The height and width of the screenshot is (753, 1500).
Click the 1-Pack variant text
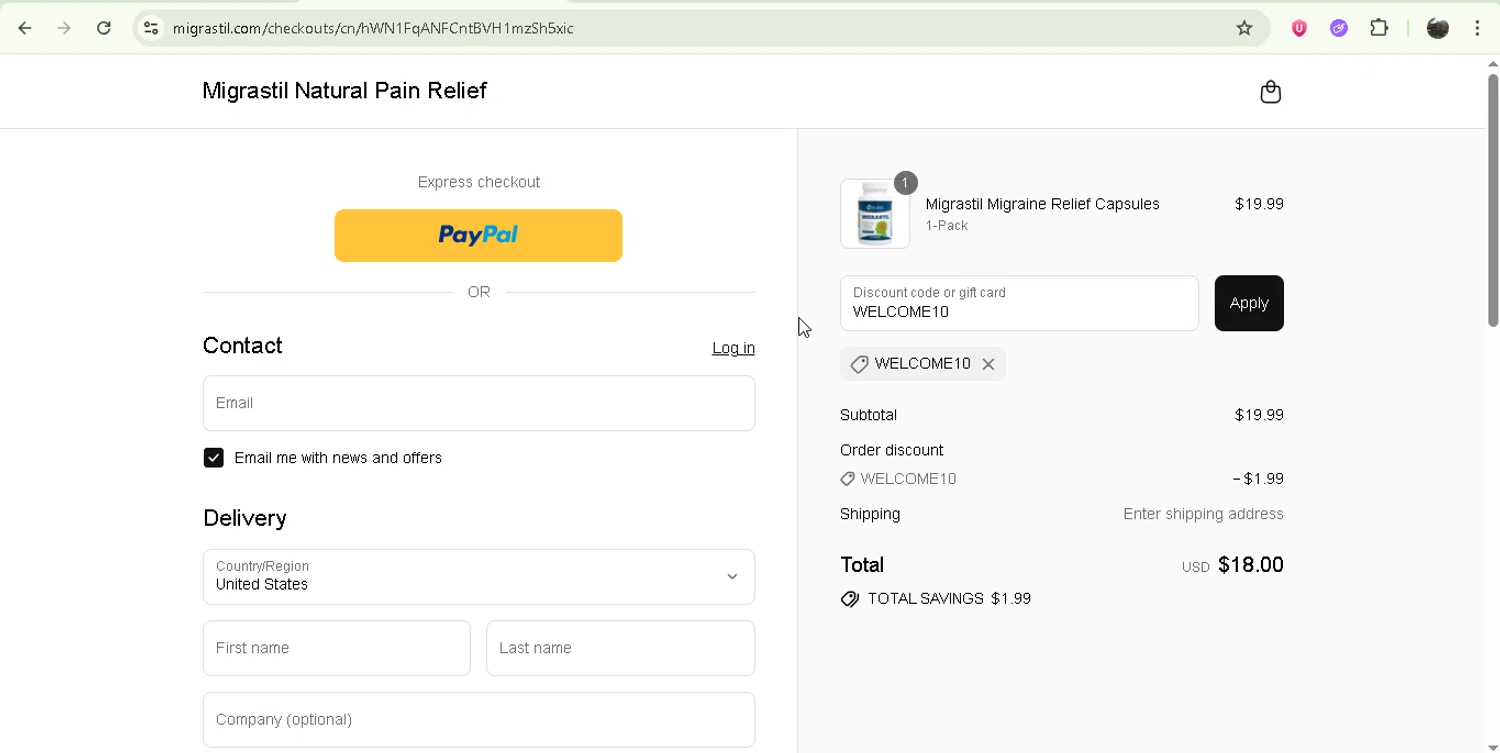click(x=946, y=226)
